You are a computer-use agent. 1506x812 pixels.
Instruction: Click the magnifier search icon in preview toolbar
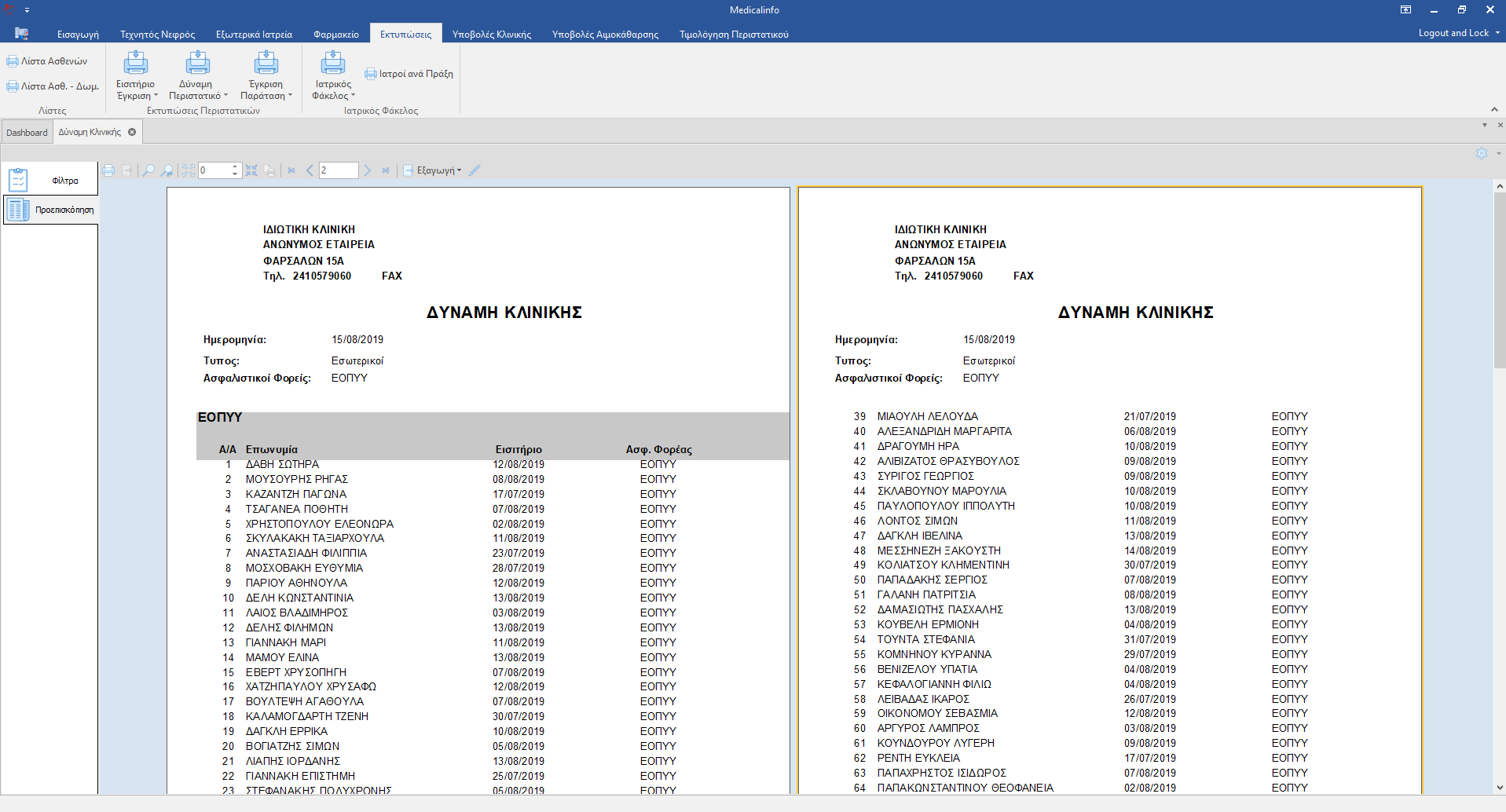(x=148, y=170)
